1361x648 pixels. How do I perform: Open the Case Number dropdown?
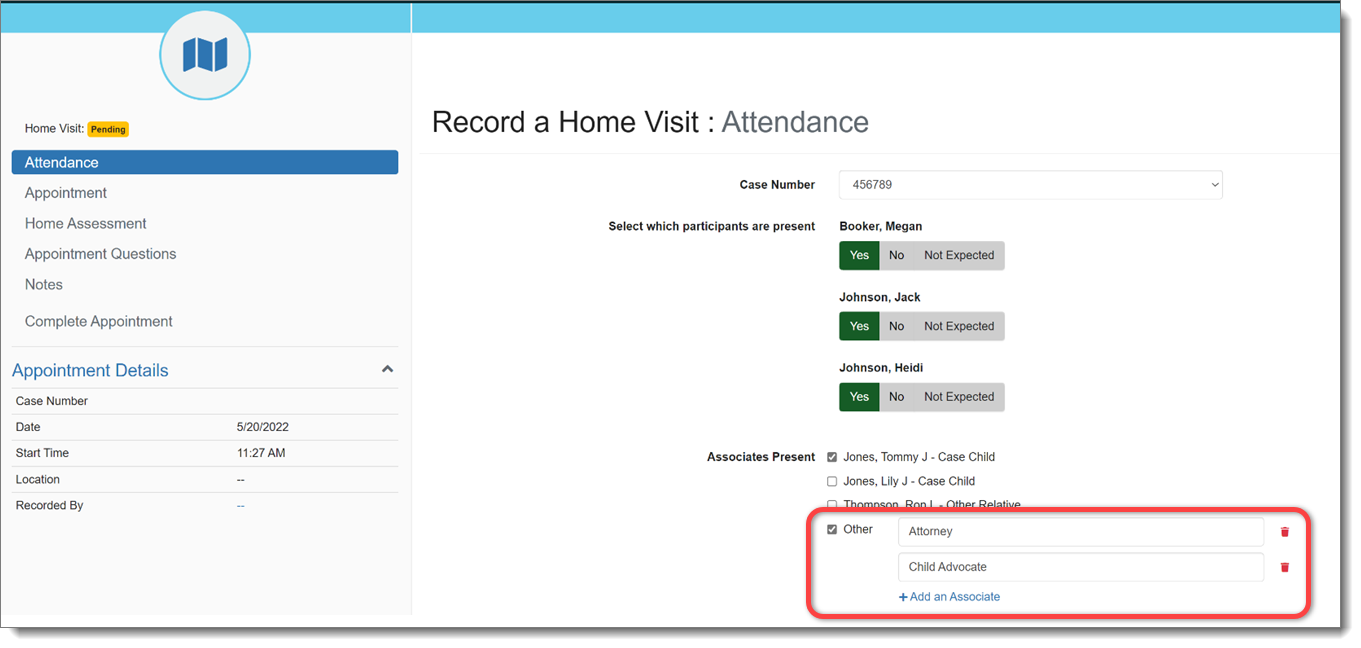(1030, 185)
